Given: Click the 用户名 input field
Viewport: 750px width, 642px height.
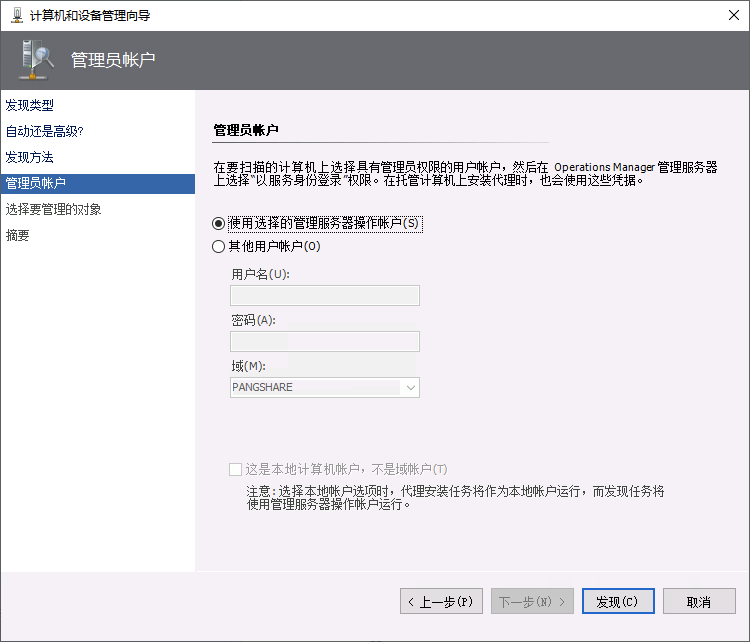Looking at the screenshot, I should (x=325, y=295).
